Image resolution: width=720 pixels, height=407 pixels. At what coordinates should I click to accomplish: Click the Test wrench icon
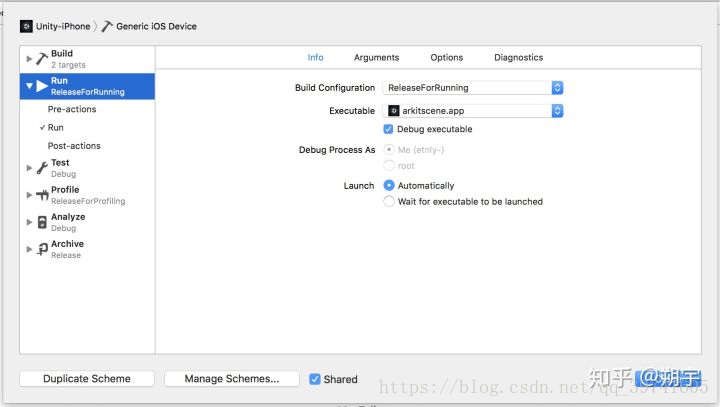point(42,168)
